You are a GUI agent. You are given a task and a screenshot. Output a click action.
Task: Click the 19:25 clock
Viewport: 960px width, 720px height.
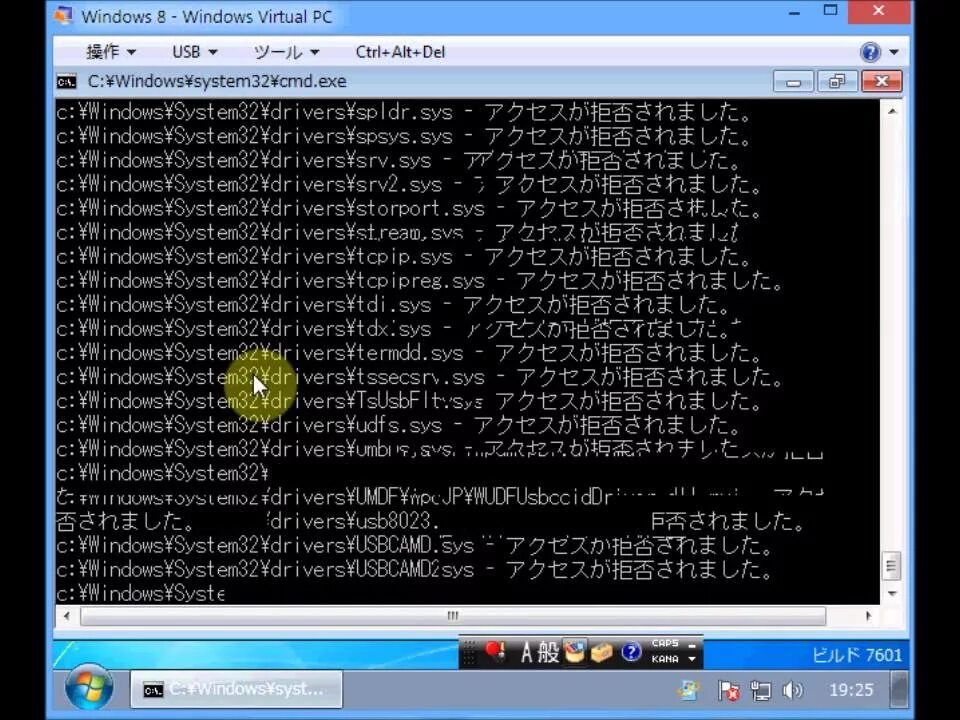click(x=851, y=691)
